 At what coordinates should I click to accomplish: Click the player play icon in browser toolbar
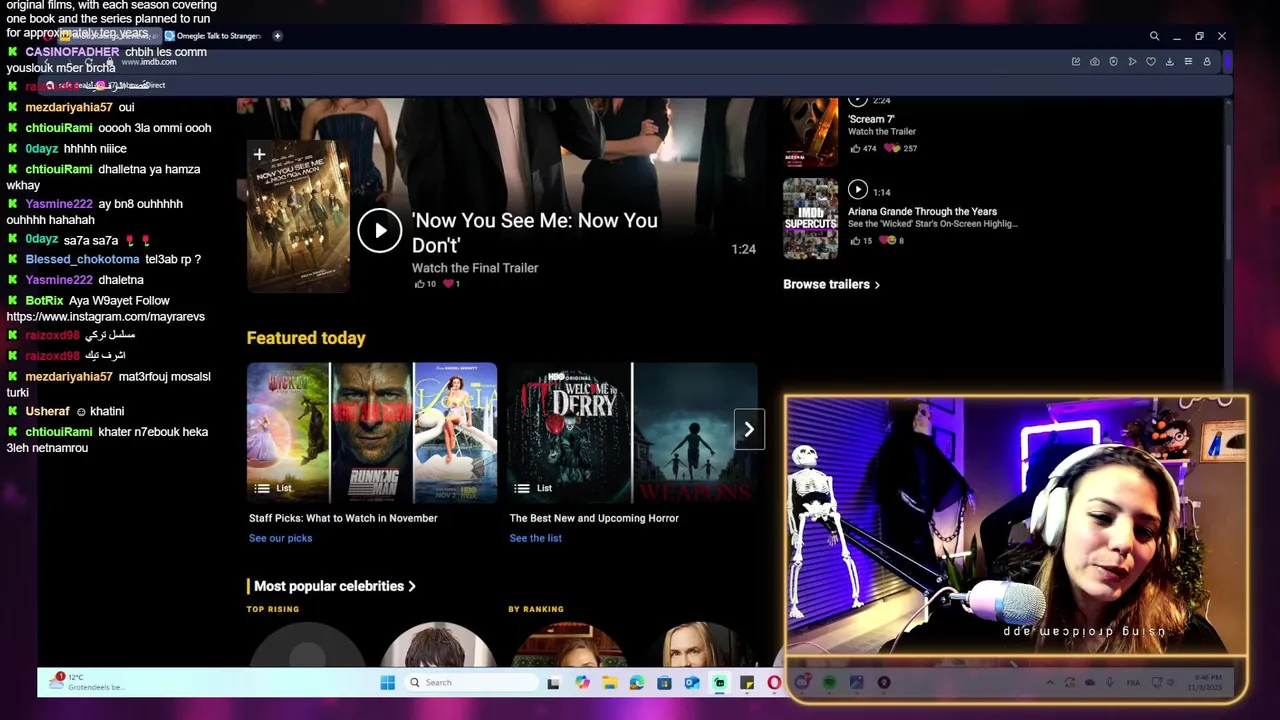[1132, 62]
